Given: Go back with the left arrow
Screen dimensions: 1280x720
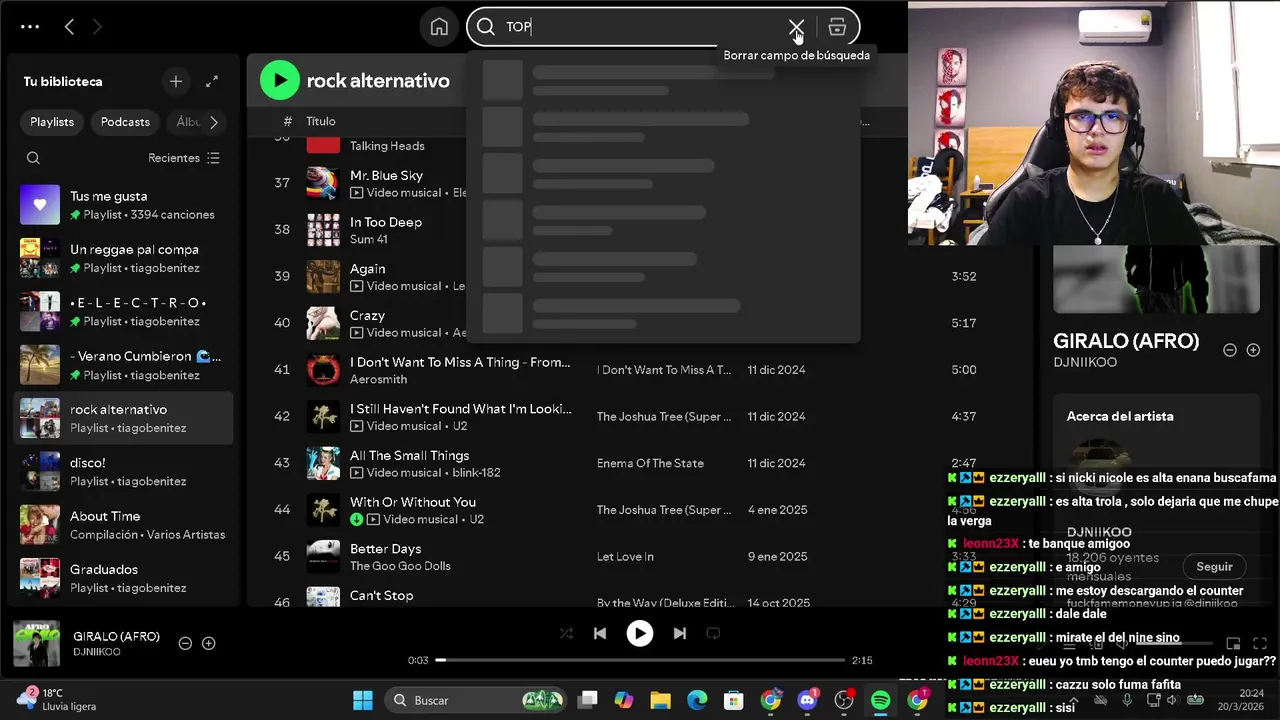Looking at the screenshot, I should click(x=69, y=27).
